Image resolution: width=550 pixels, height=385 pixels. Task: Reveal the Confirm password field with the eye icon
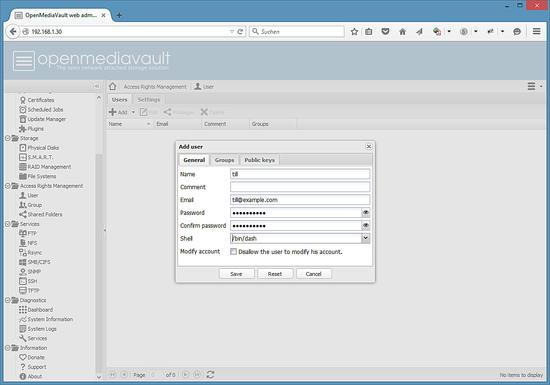[365, 225]
